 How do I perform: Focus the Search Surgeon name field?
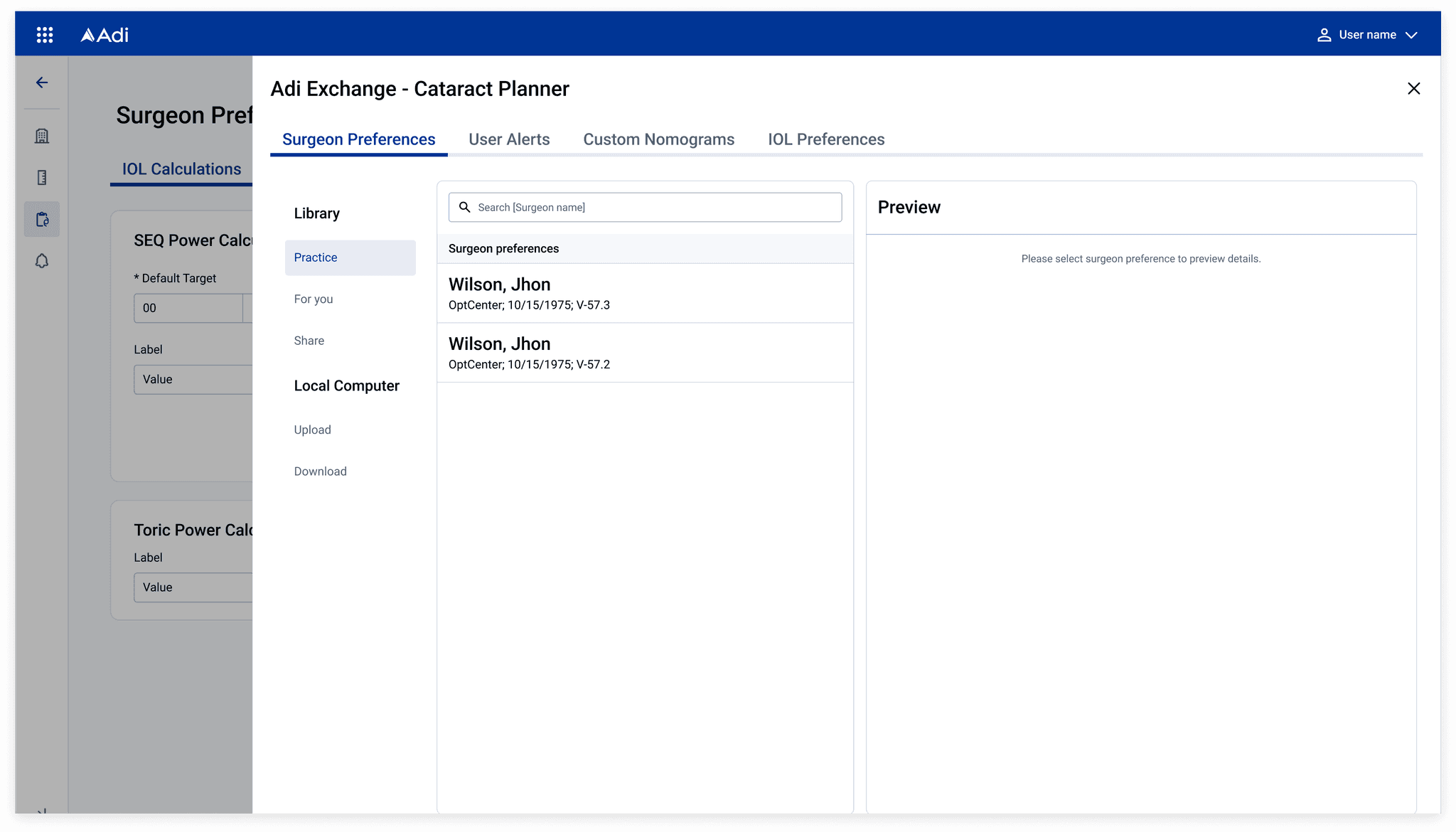[654, 207]
